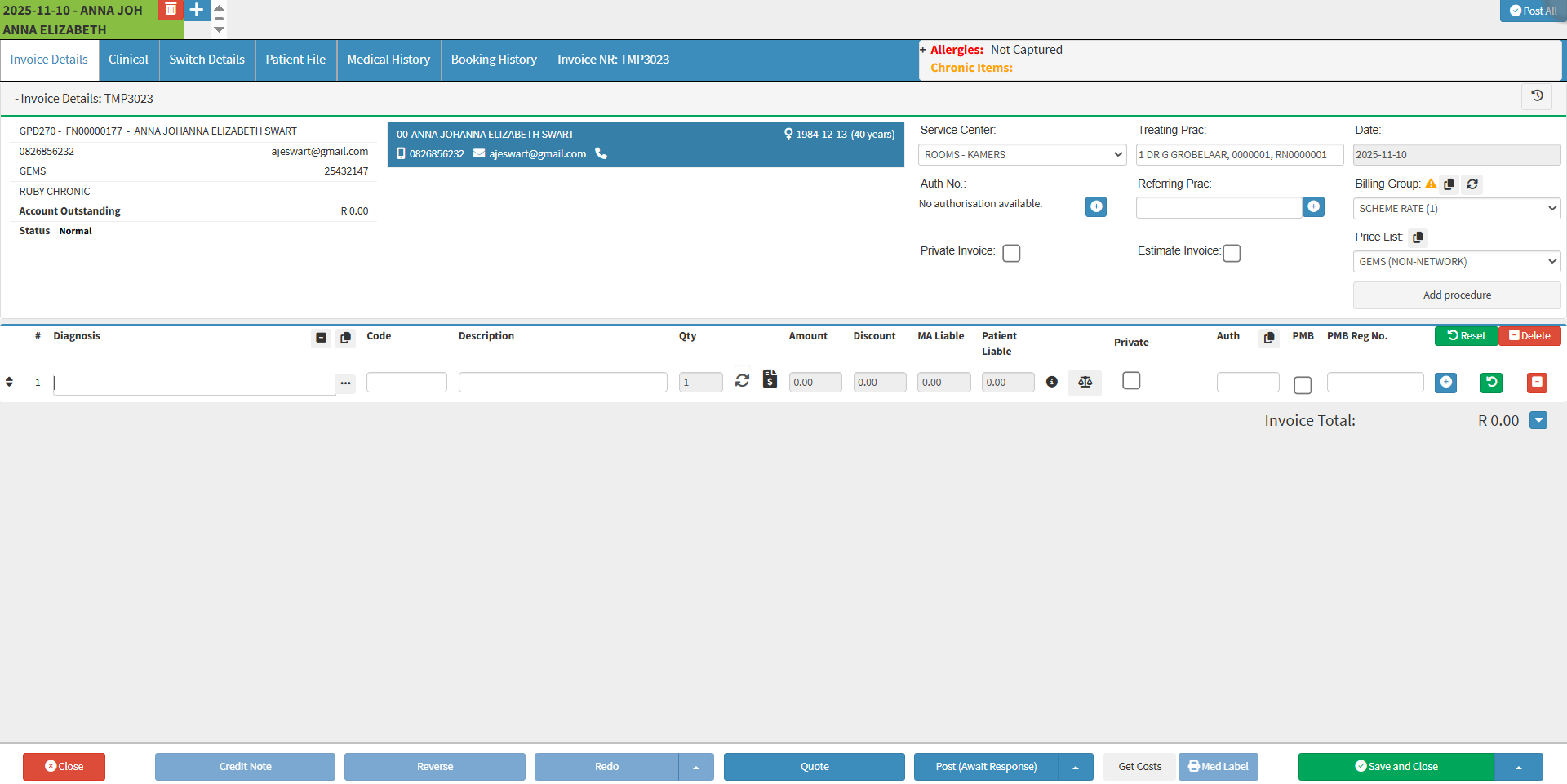Expand the Billing Group Scheme Rate dropdown
The width and height of the screenshot is (1567, 784).
pos(1456,209)
